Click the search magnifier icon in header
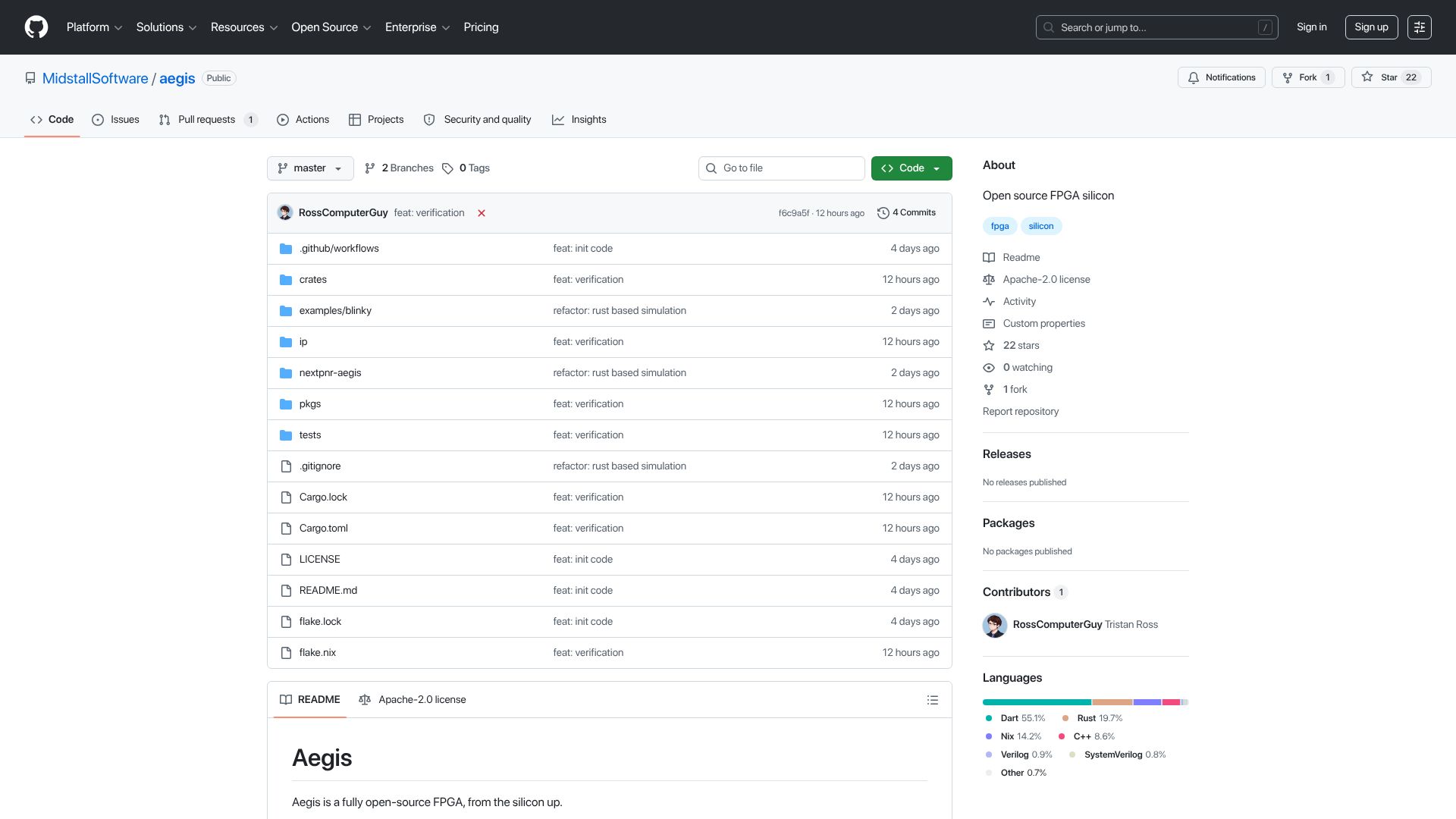This screenshot has width=1456, height=819. click(x=1049, y=27)
